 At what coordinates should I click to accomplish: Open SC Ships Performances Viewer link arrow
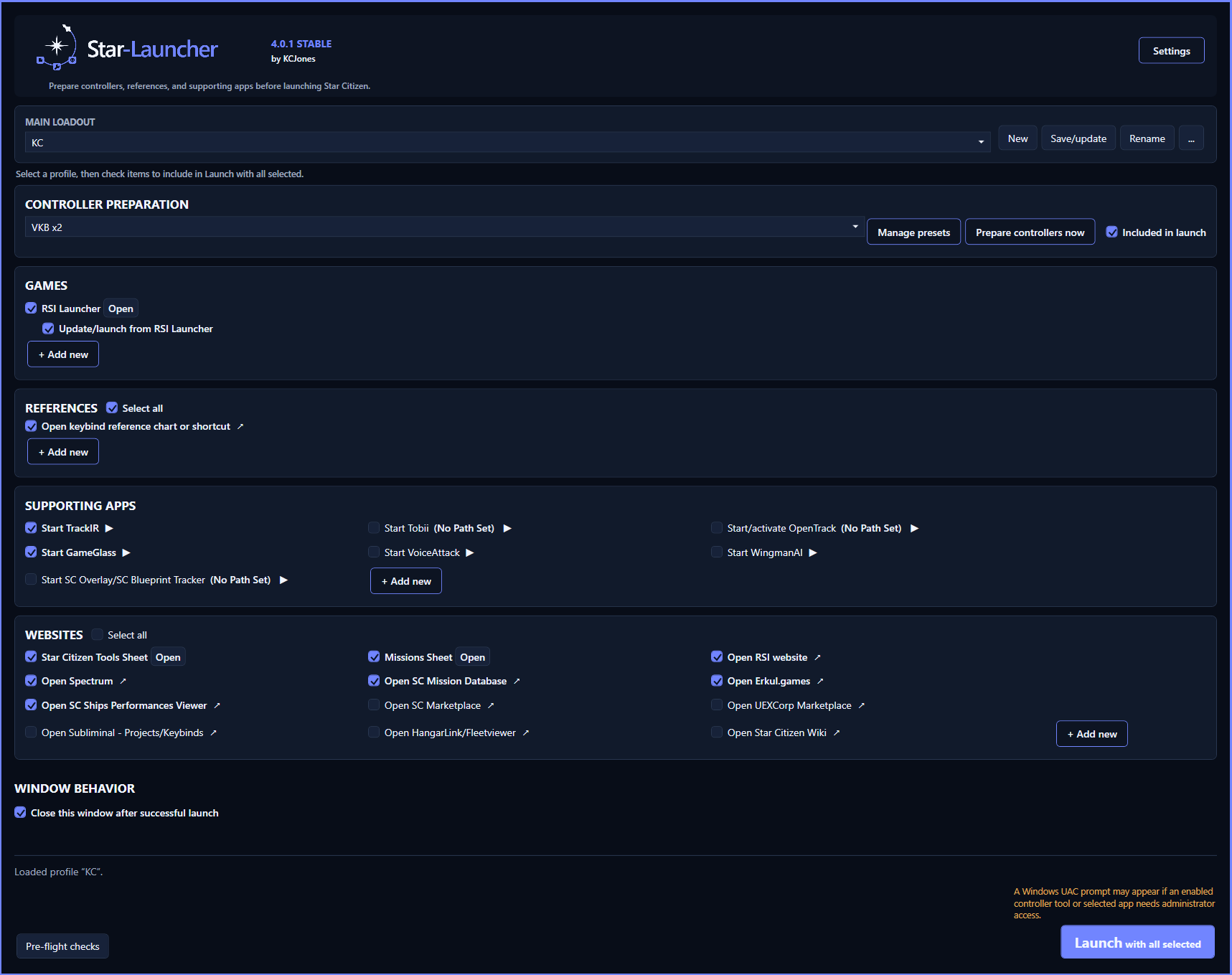tap(217, 705)
